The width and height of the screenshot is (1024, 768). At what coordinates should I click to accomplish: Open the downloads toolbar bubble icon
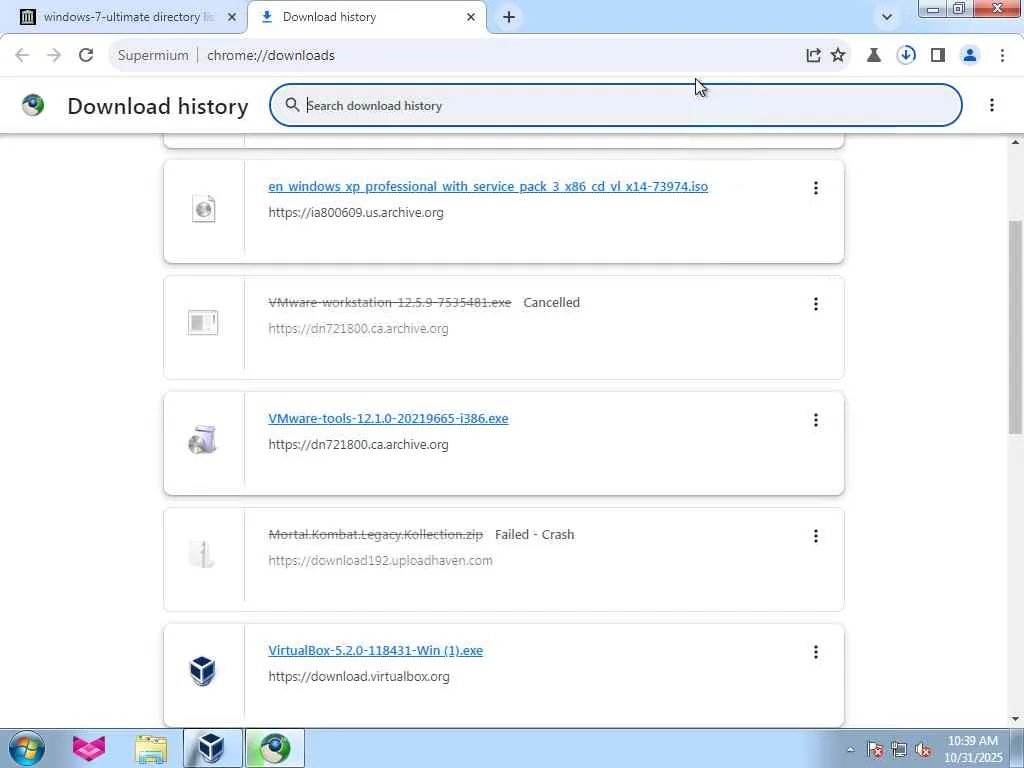[906, 56]
